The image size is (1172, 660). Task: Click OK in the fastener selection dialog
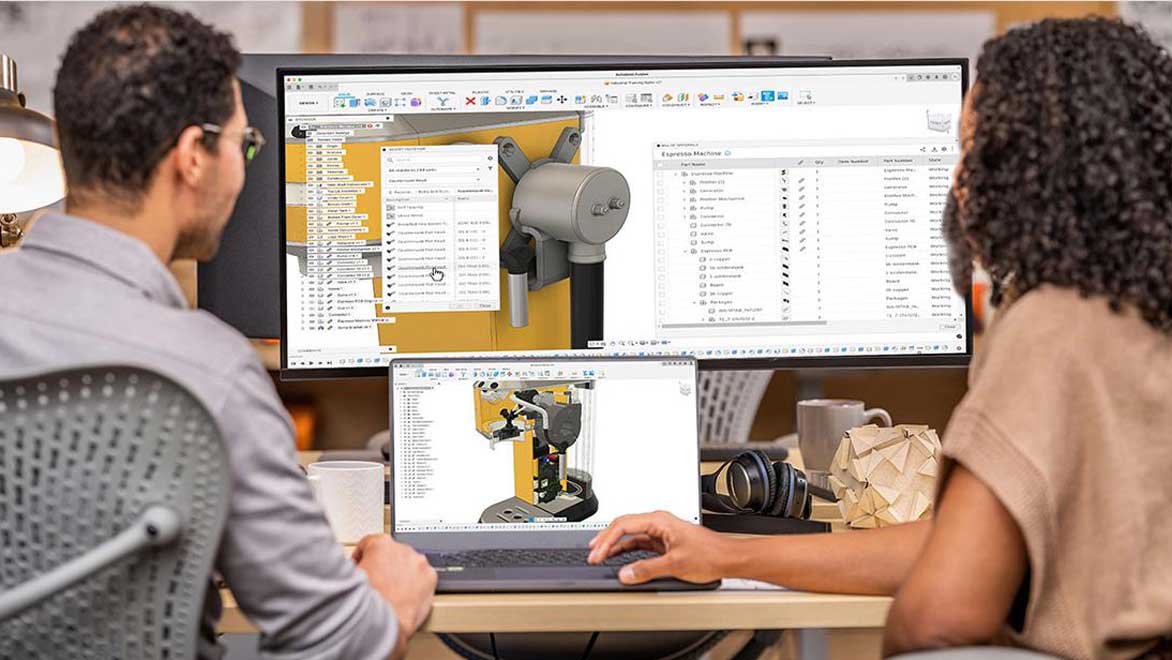pyautogui.click(x=461, y=305)
